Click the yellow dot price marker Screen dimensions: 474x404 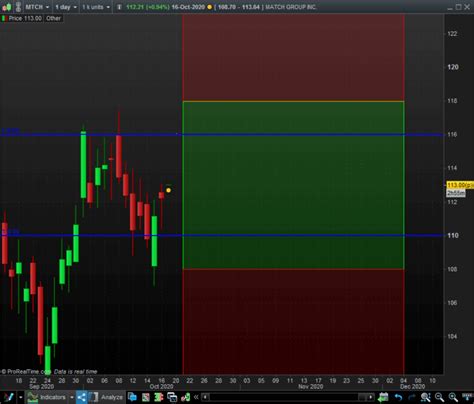[x=168, y=190]
